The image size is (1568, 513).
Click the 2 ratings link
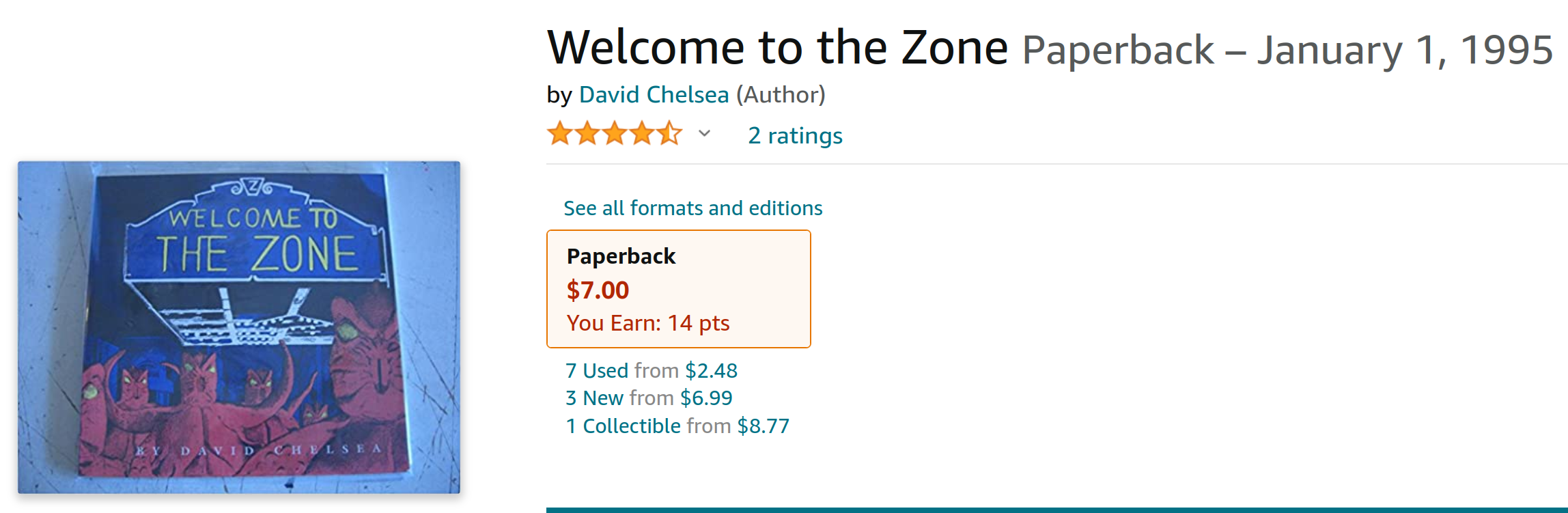click(795, 135)
